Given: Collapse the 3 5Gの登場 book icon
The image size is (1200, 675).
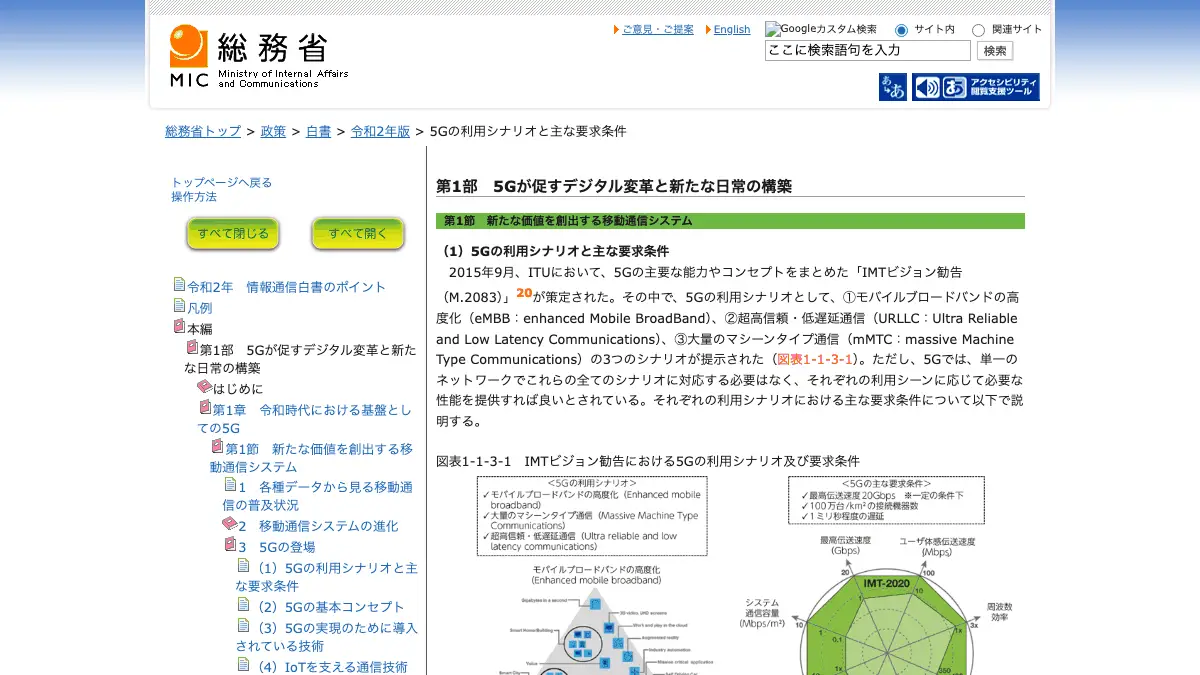Looking at the screenshot, I should pyautogui.click(x=230, y=545).
